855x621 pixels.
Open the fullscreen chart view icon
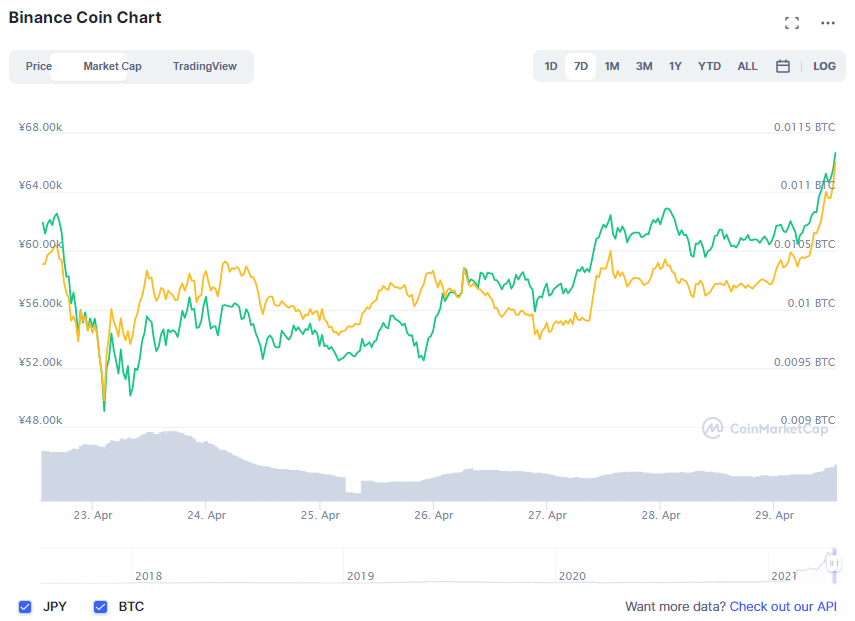(x=792, y=23)
